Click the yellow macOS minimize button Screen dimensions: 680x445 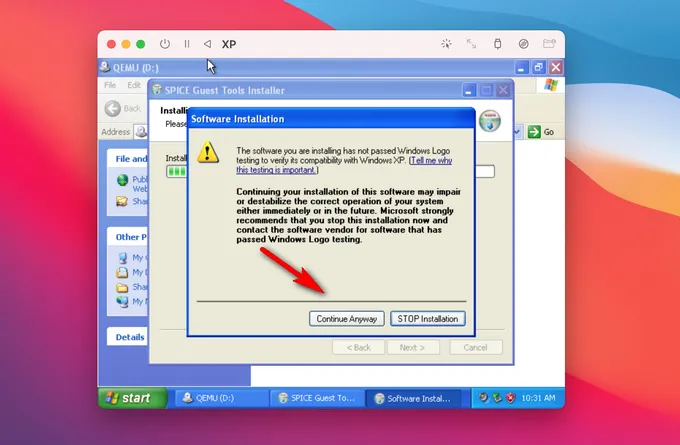click(126, 44)
